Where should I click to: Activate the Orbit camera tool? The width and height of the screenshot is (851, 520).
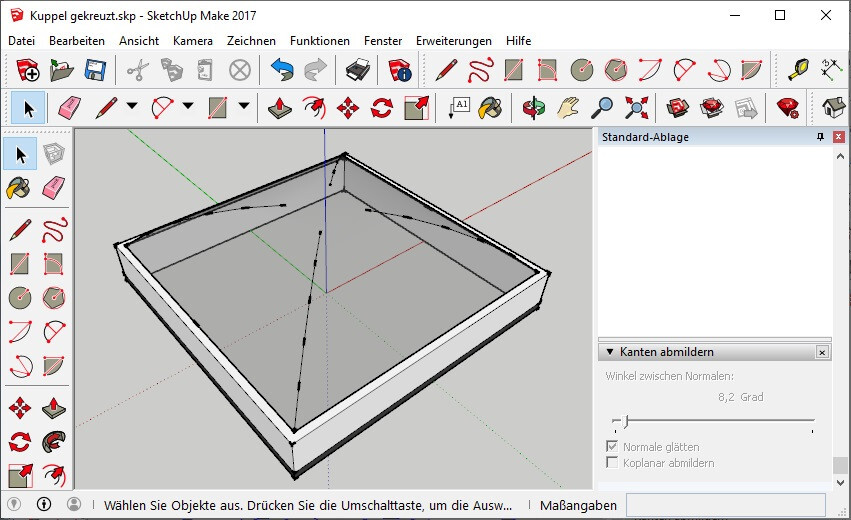[x=534, y=107]
